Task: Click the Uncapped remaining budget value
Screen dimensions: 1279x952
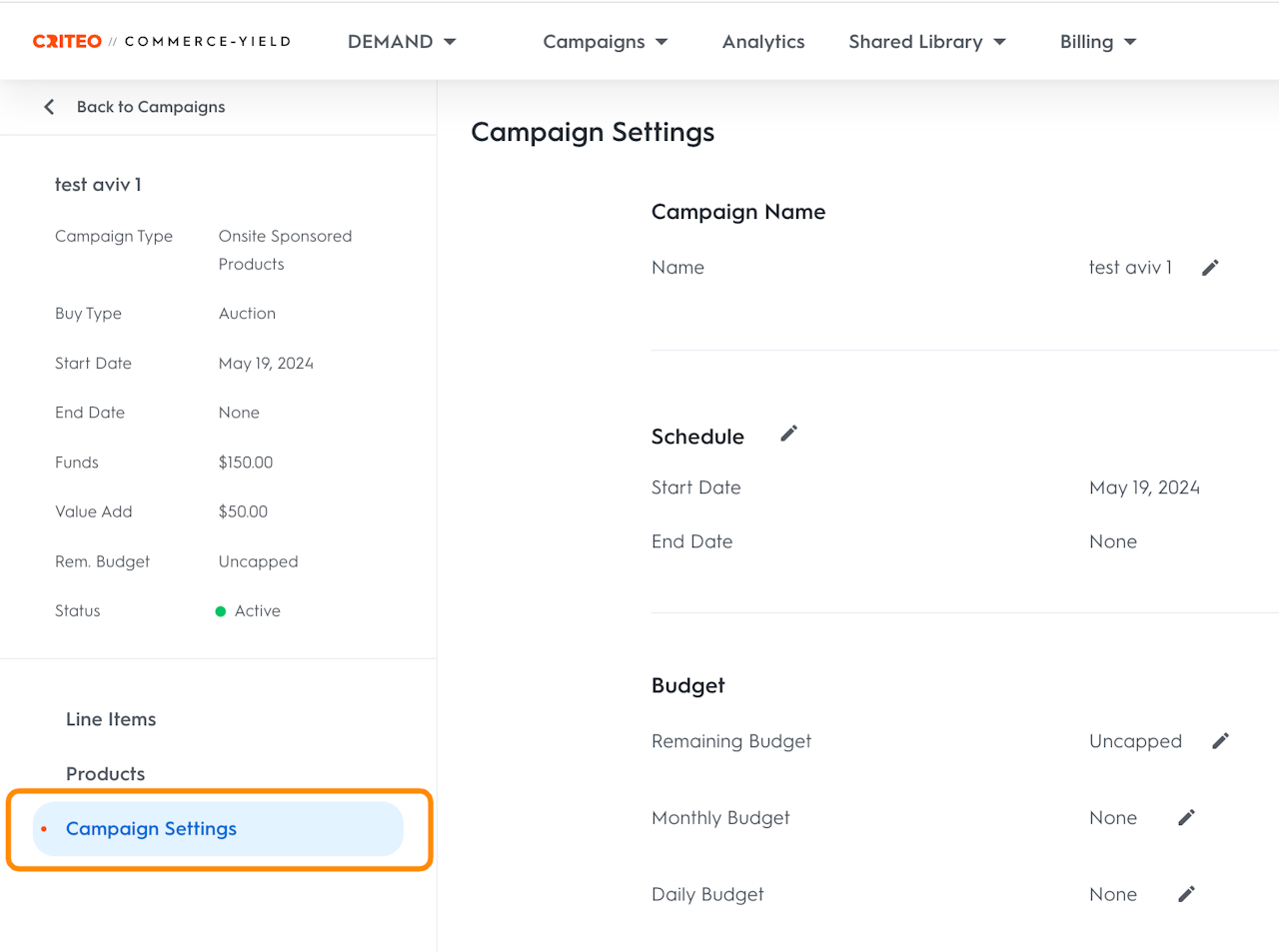Action: (1135, 741)
